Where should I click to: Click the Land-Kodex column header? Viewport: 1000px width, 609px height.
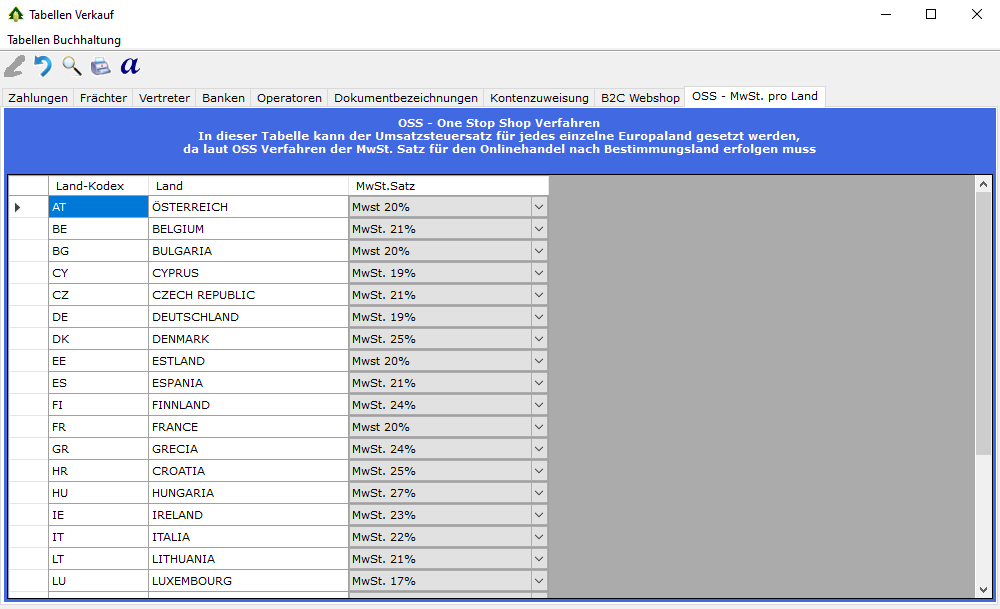[98, 186]
